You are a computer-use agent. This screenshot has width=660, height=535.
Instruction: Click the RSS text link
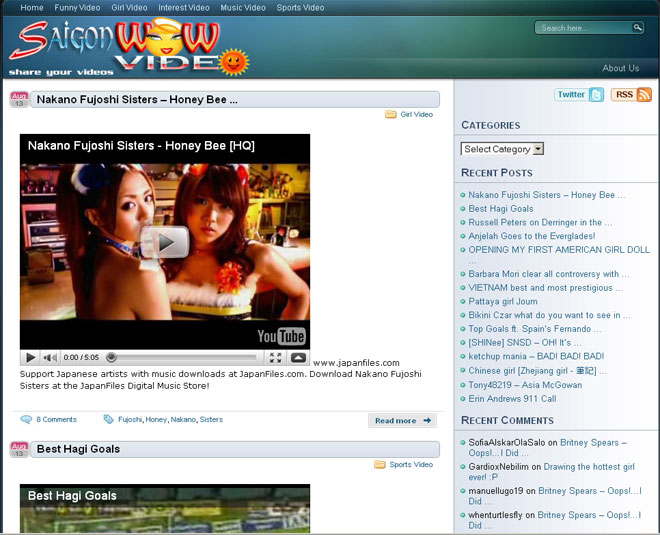point(624,94)
